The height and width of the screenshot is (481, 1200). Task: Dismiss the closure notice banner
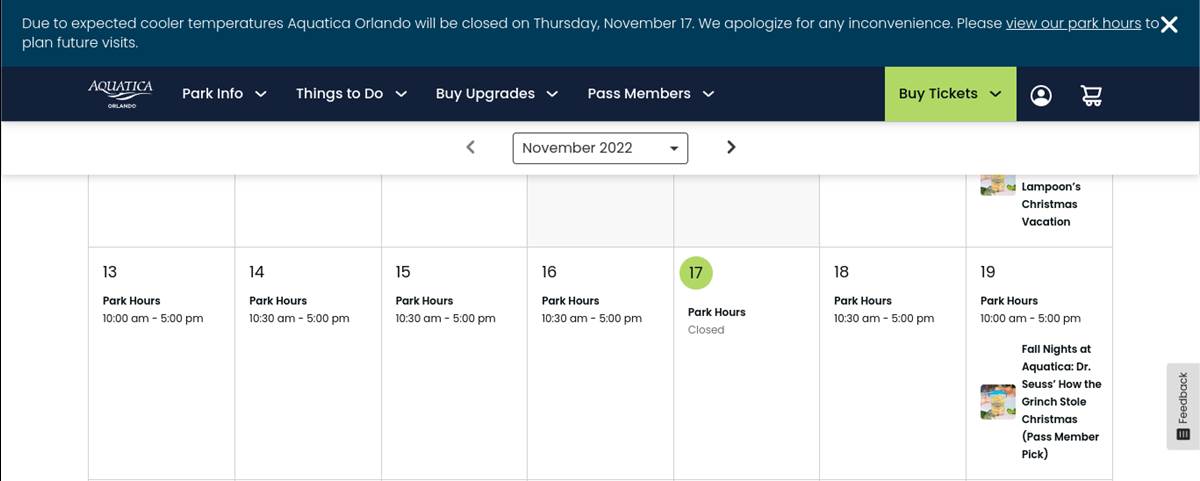pos(1169,25)
